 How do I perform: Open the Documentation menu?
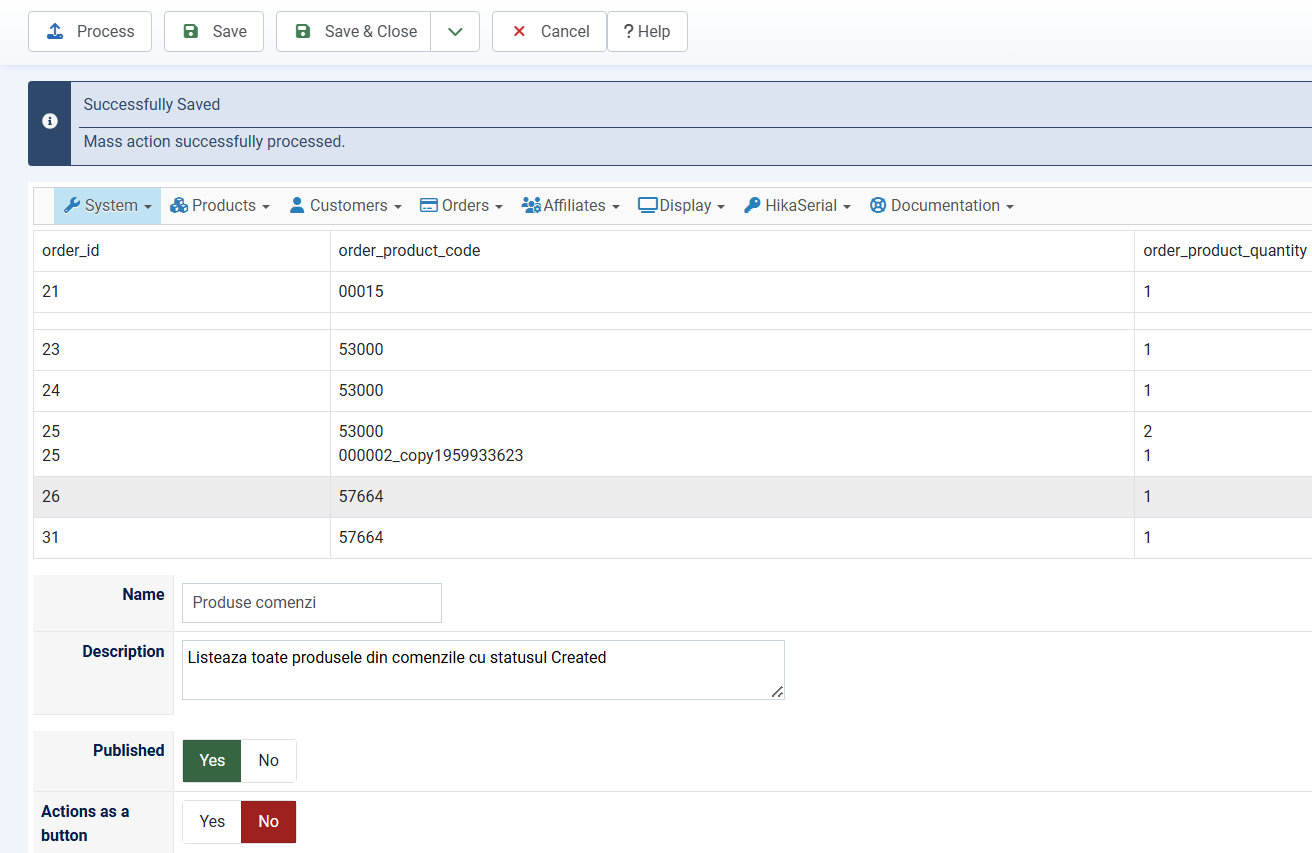pos(942,205)
